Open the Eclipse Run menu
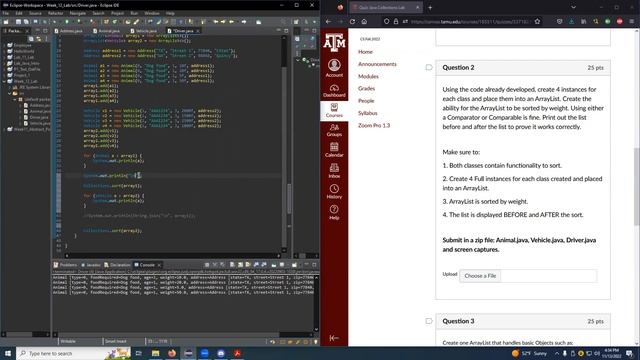Screen dimensions: 640x360 point(134,13)
